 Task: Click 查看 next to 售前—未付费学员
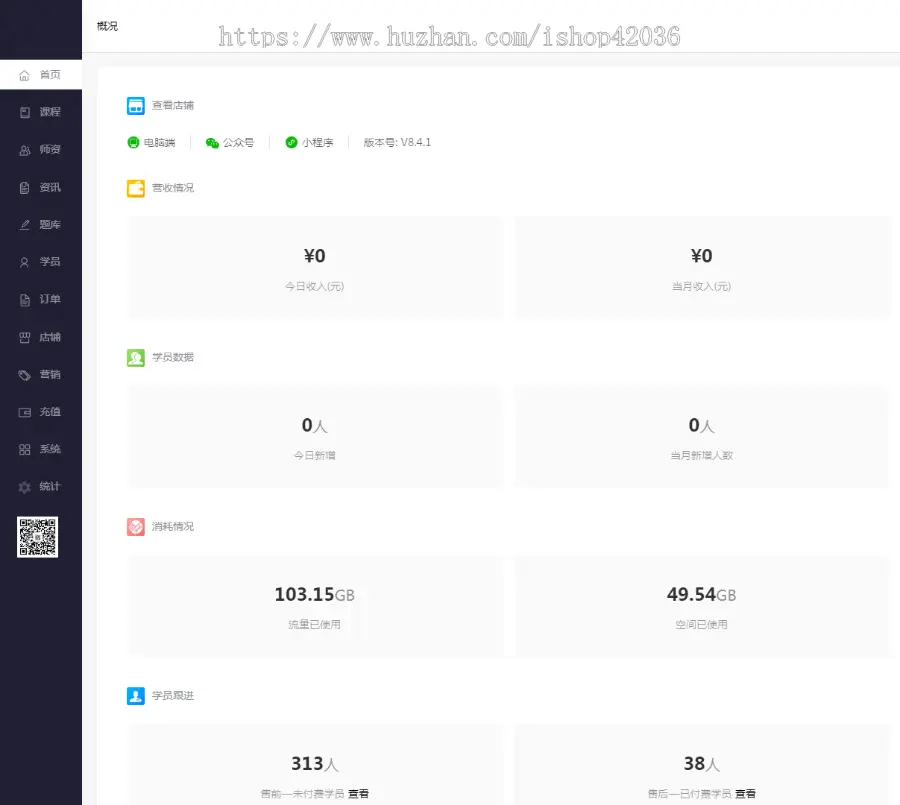pyautogui.click(x=359, y=792)
